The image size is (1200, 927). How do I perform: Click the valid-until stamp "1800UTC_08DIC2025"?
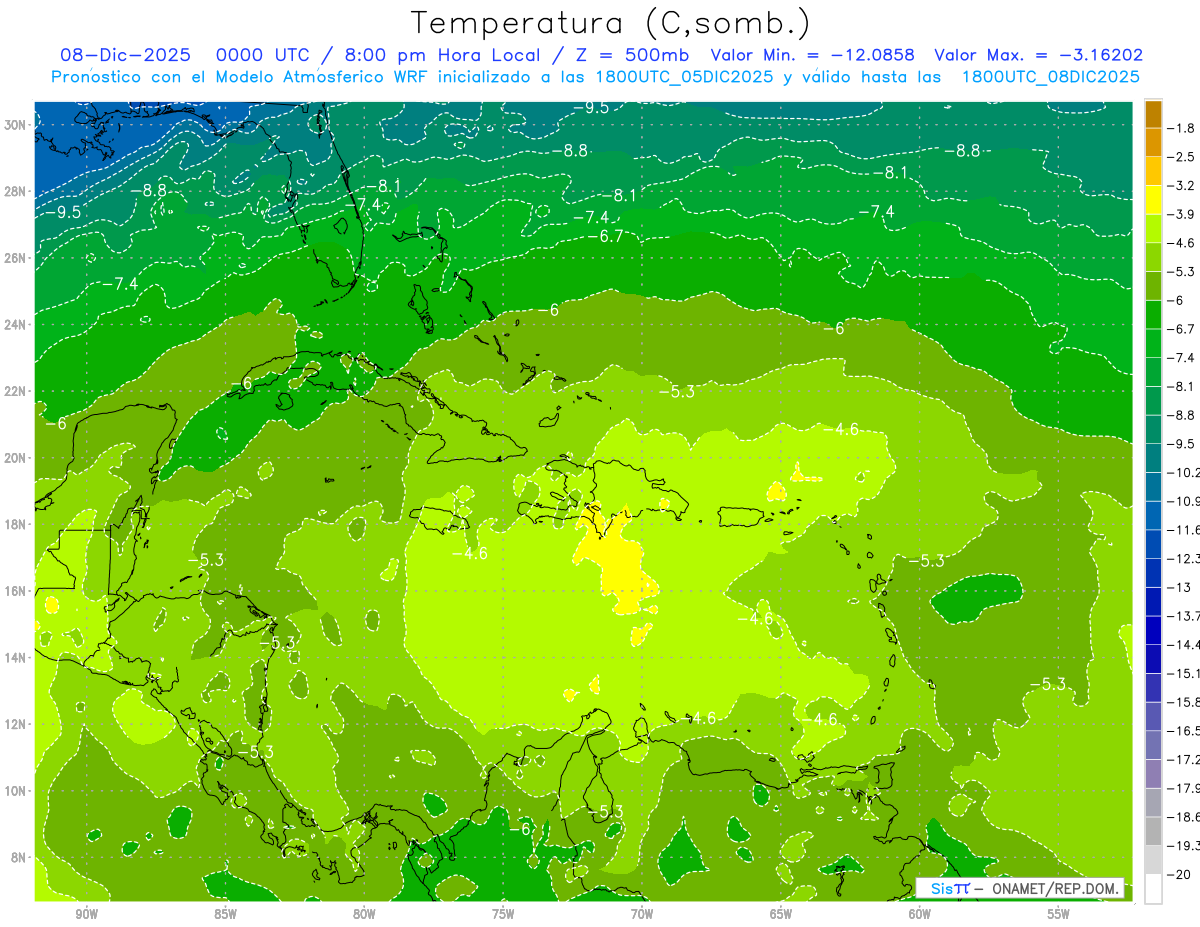click(x=1050, y=77)
